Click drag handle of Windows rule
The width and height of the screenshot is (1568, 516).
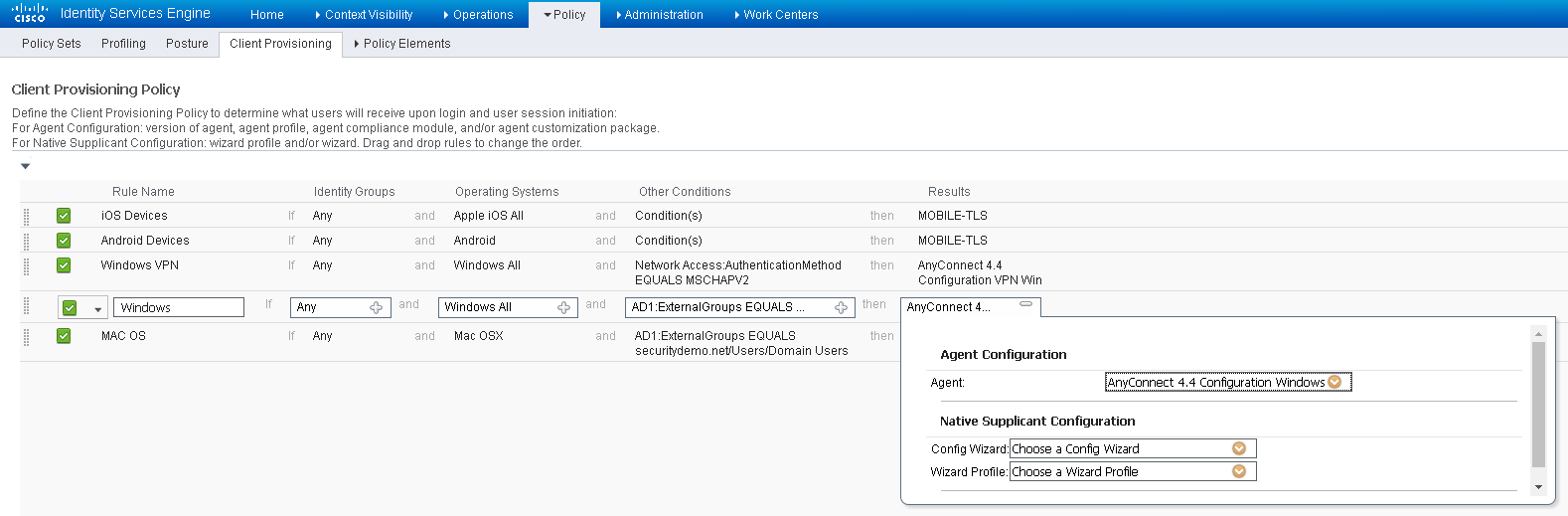[x=27, y=307]
